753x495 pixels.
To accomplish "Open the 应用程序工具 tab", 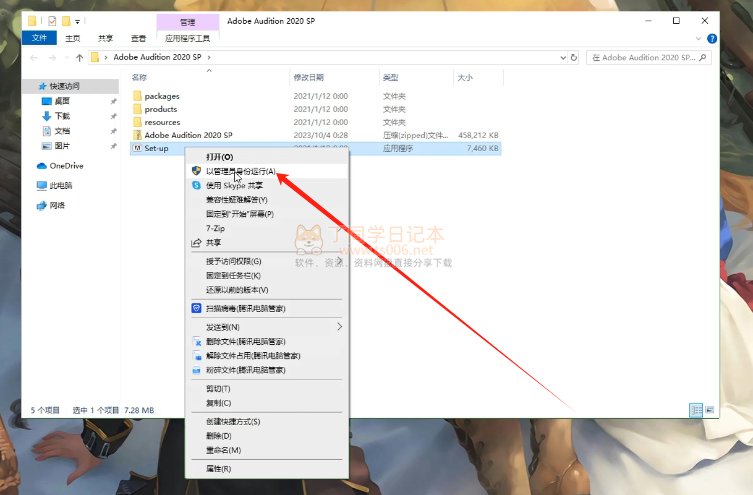I will click(187, 38).
